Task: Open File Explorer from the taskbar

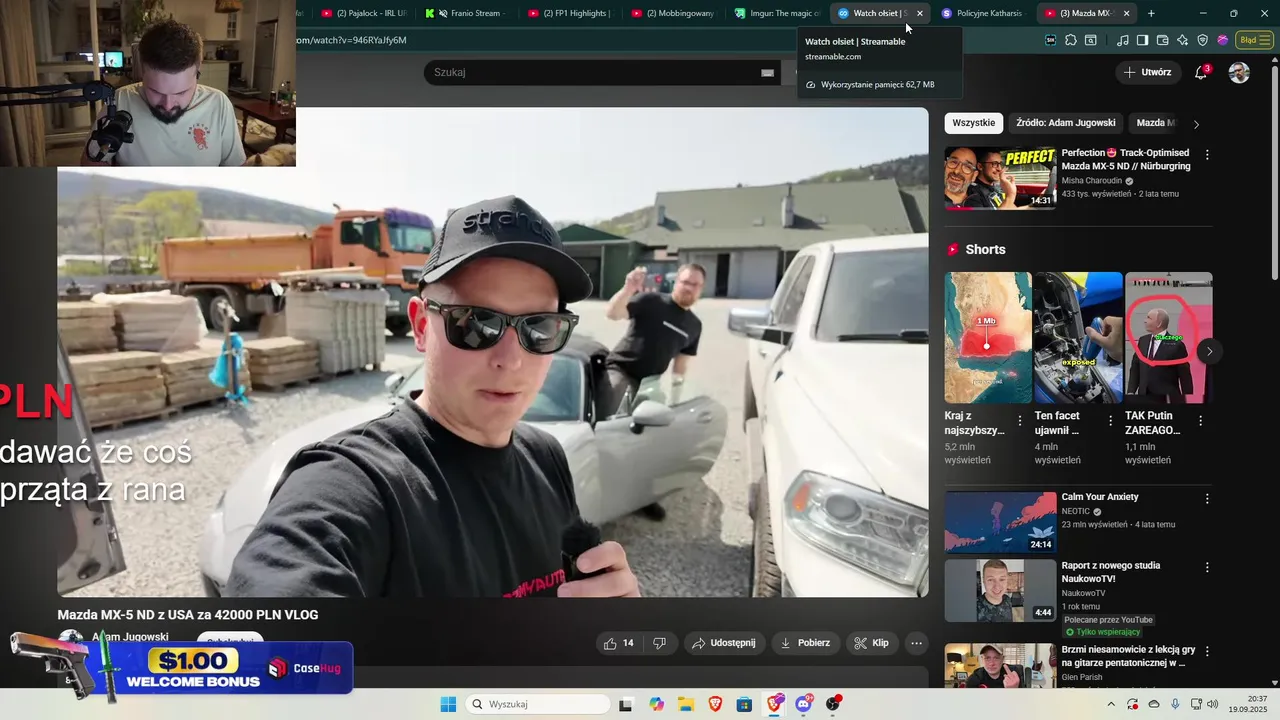Action: [x=686, y=704]
